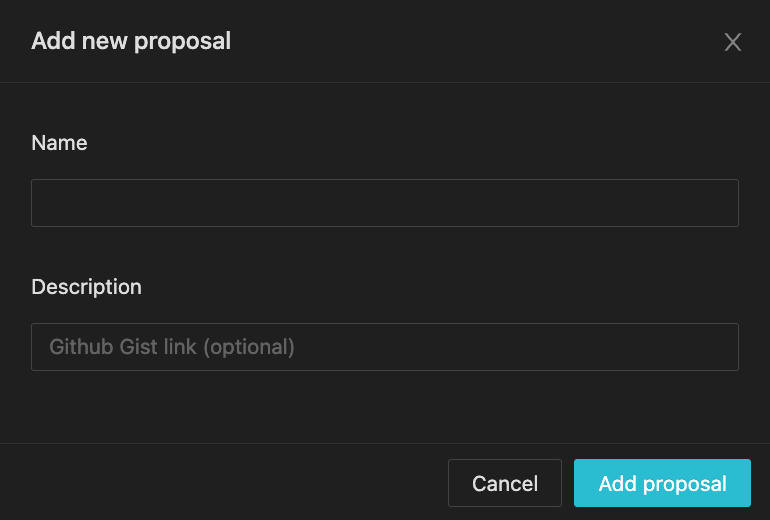This screenshot has height=520, width=770.
Task: Click the Github Gist link placeholder text
Action: (172, 347)
